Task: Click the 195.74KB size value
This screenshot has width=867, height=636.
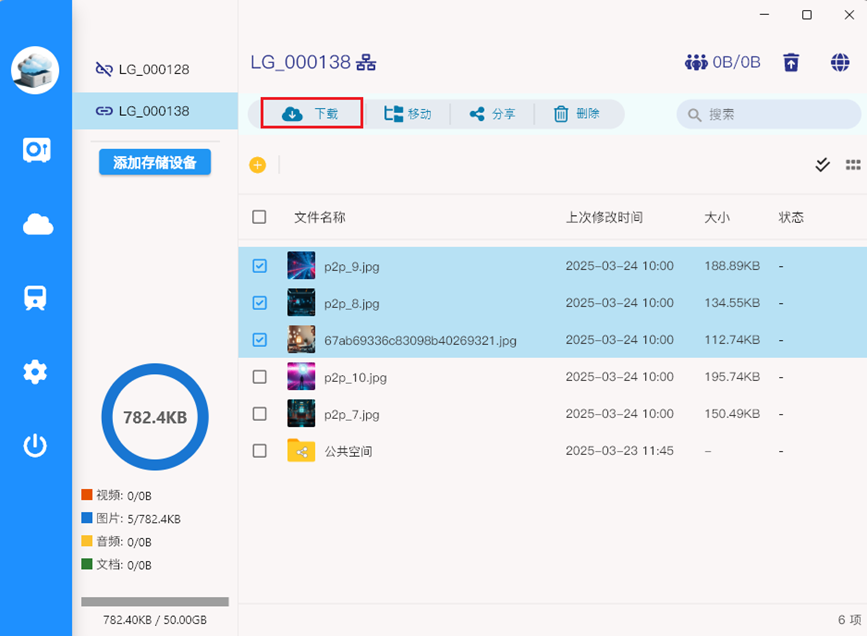Action: [x=732, y=377]
